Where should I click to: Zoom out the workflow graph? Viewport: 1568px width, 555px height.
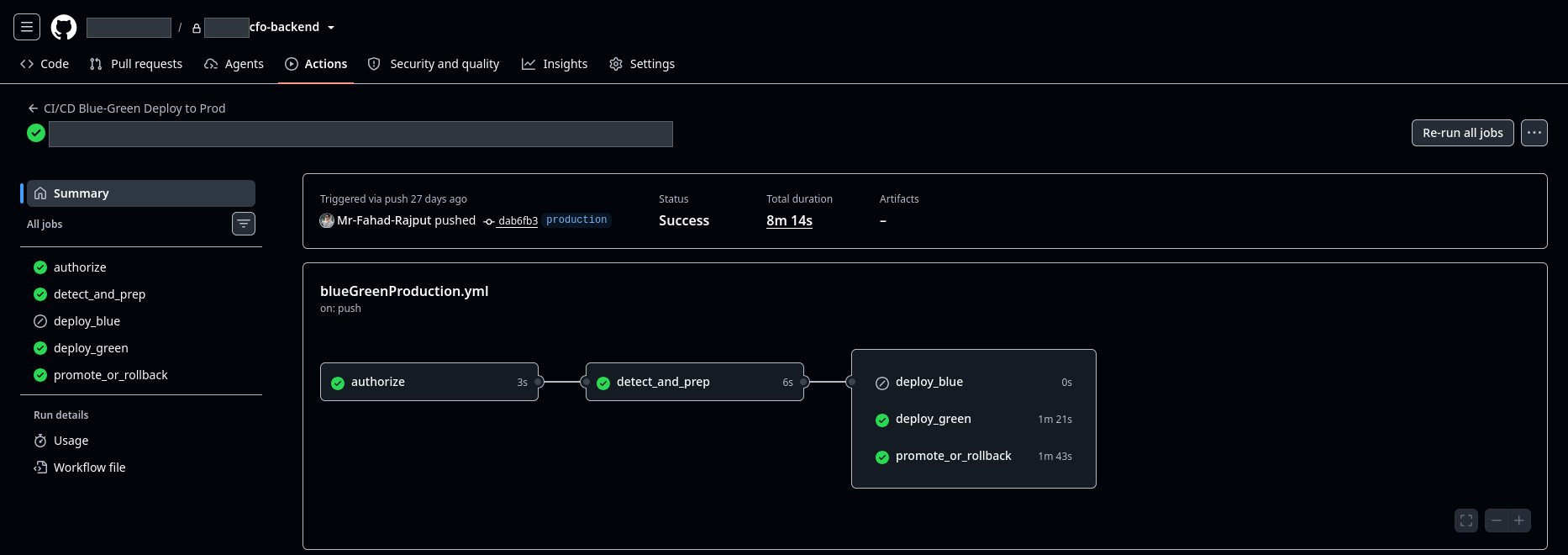coord(1497,521)
